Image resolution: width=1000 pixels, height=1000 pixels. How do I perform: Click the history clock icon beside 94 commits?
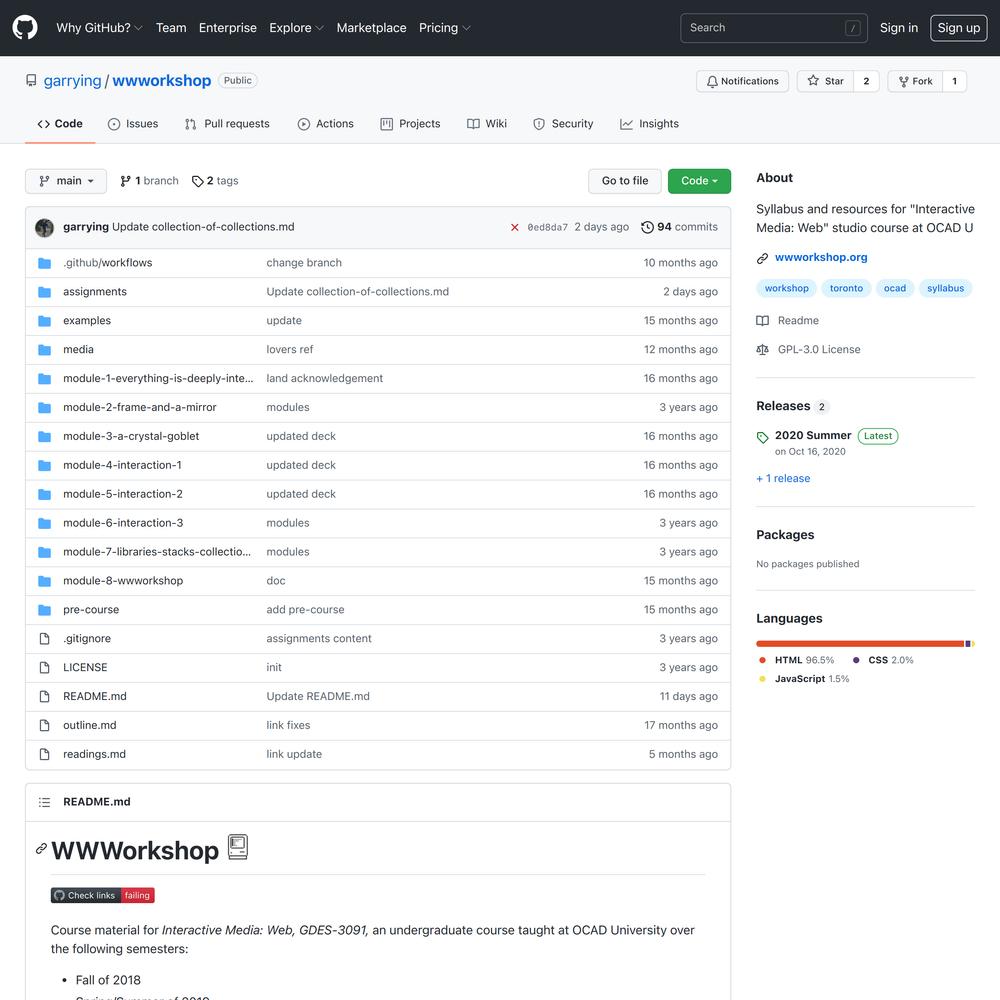pyautogui.click(x=647, y=227)
